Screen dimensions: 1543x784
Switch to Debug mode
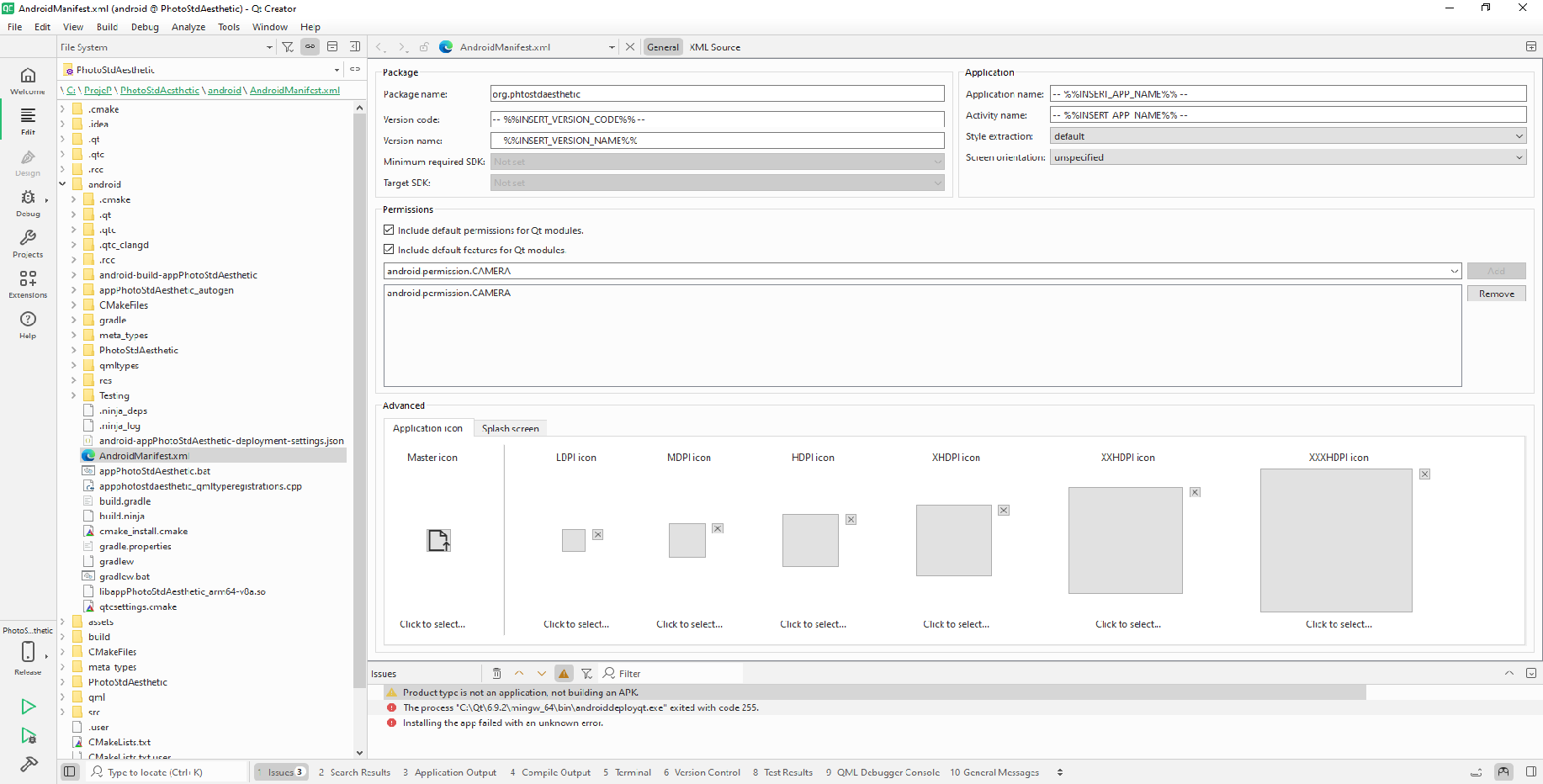28,203
